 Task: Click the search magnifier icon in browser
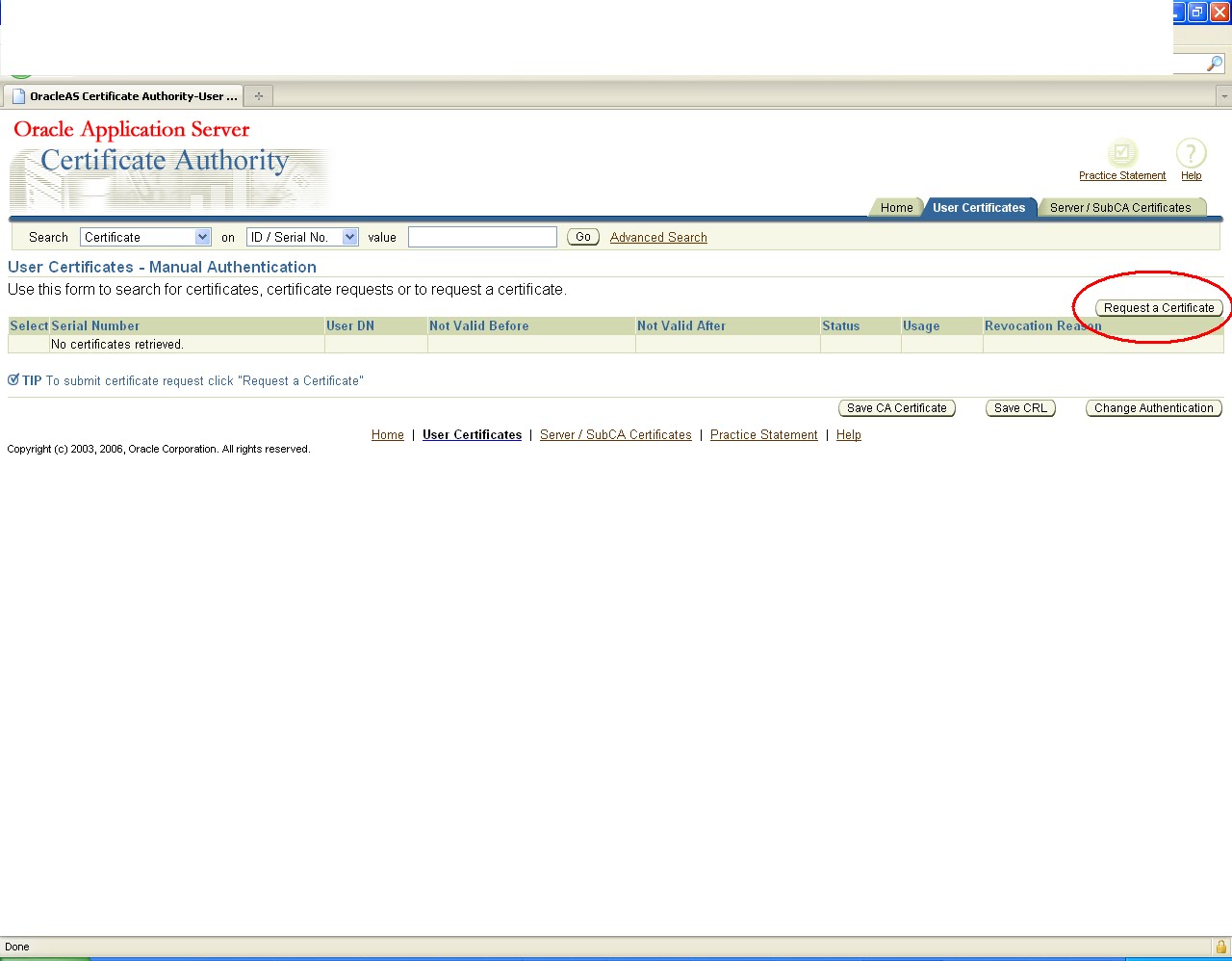point(1215,64)
